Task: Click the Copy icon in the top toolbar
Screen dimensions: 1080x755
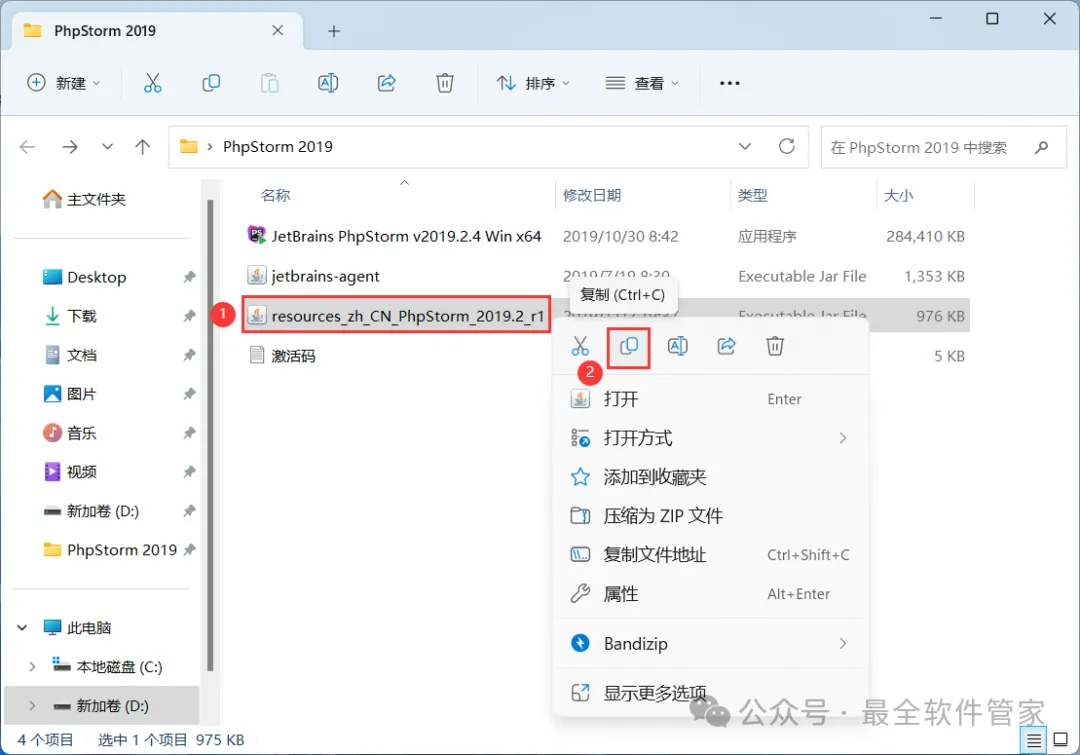Action: [x=211, y=83]
